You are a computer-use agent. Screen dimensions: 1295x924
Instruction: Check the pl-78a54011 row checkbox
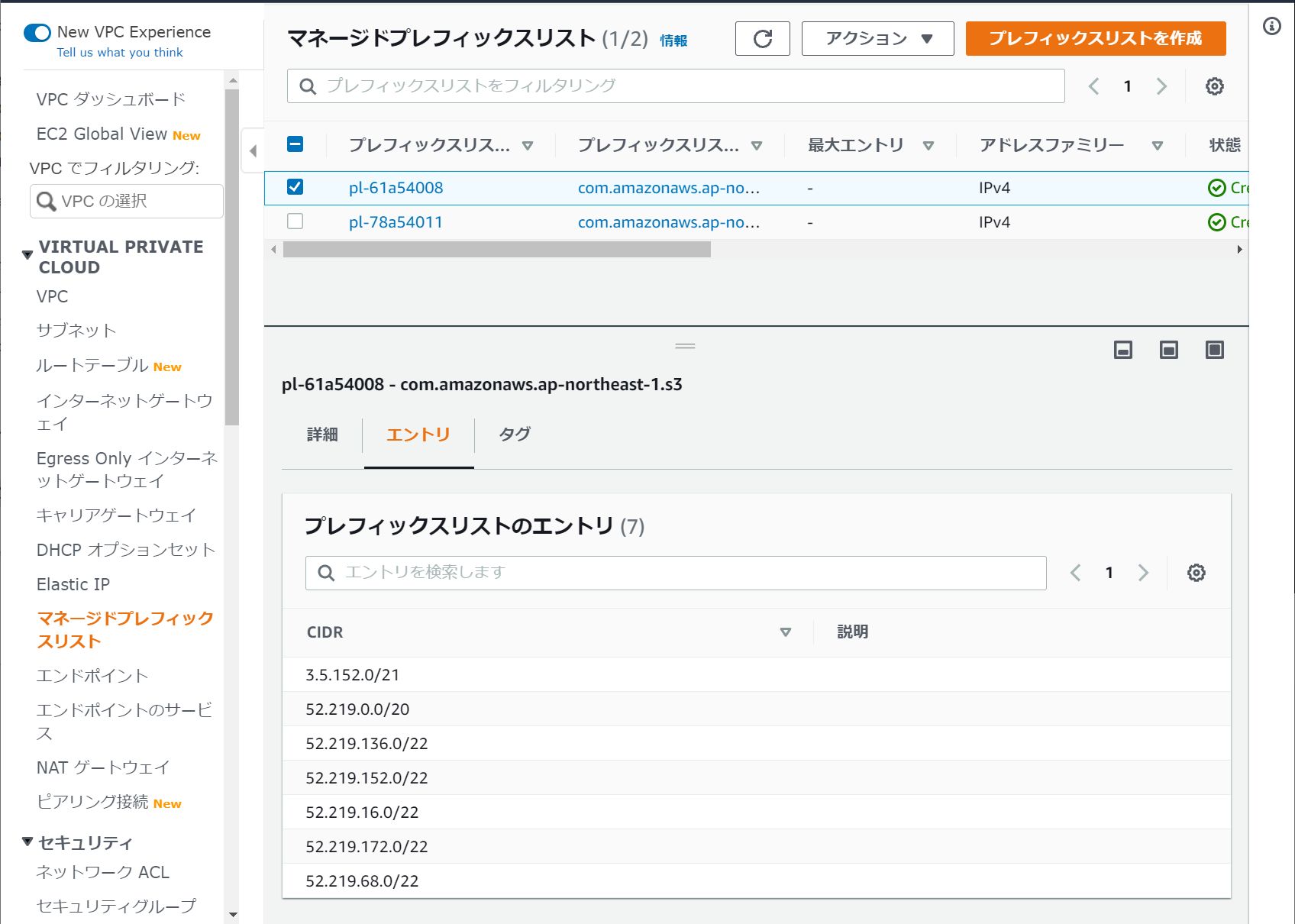pyautogui.click(x=295, y=221)
